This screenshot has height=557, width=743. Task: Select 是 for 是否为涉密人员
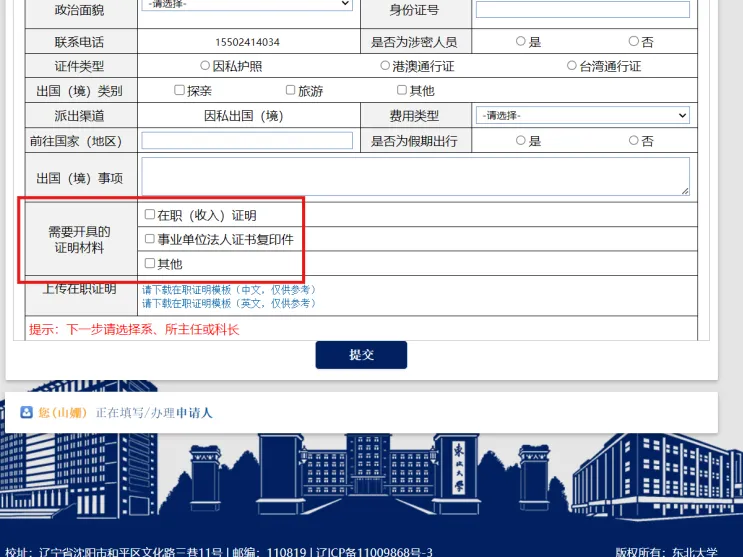pos(521,42)
